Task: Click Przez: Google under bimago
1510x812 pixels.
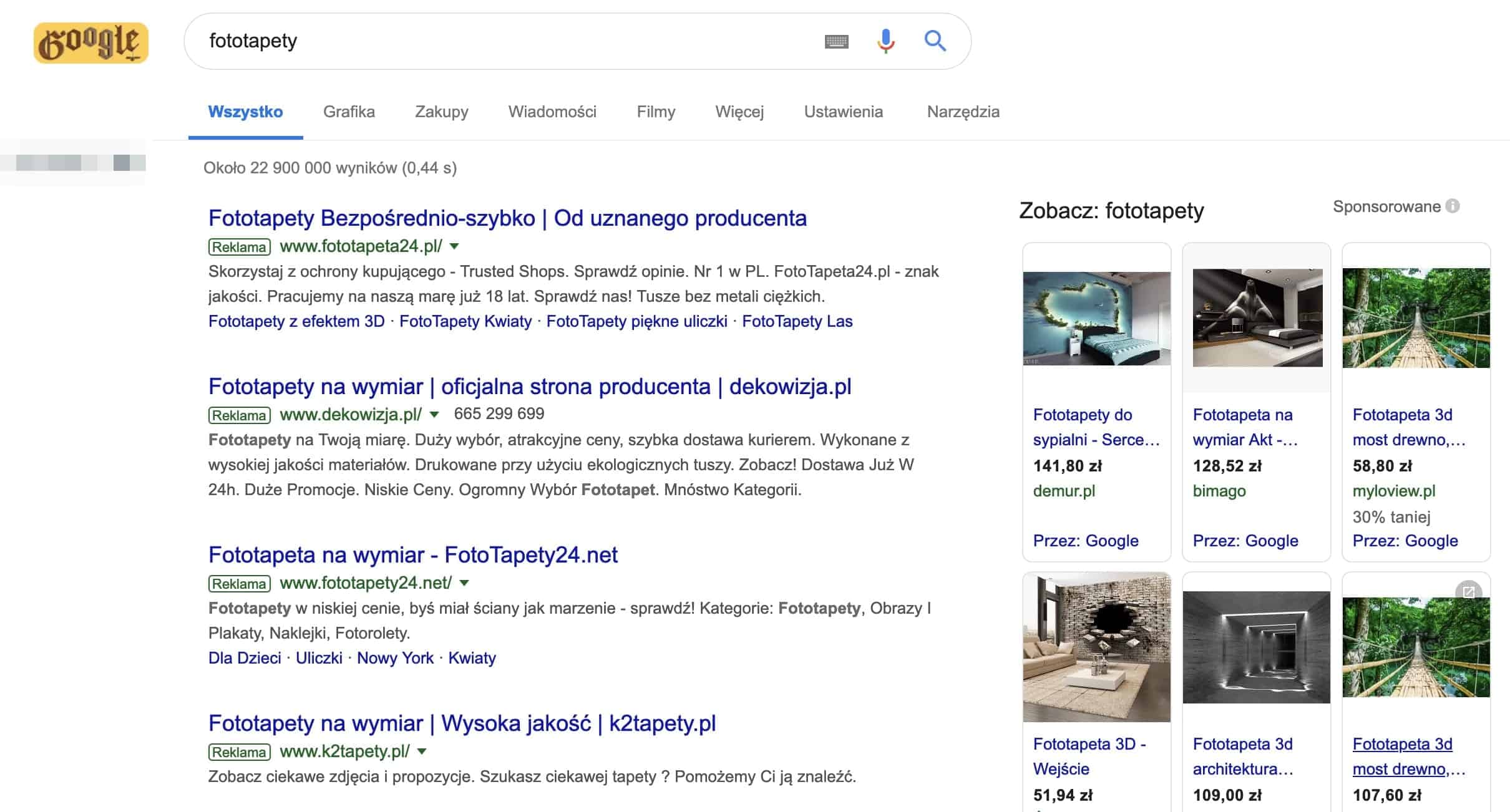Action: point(1245,541)
